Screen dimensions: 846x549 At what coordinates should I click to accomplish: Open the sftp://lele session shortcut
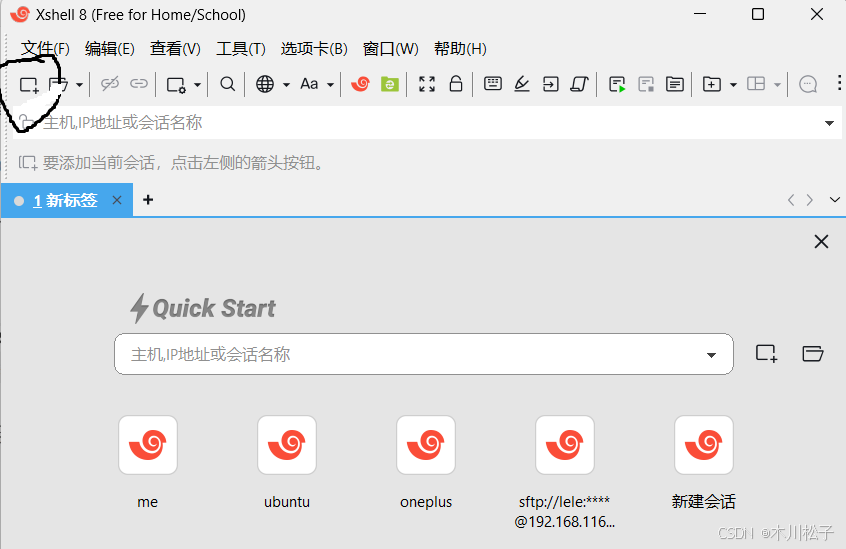pyautogui.click(x=565, y=445)
